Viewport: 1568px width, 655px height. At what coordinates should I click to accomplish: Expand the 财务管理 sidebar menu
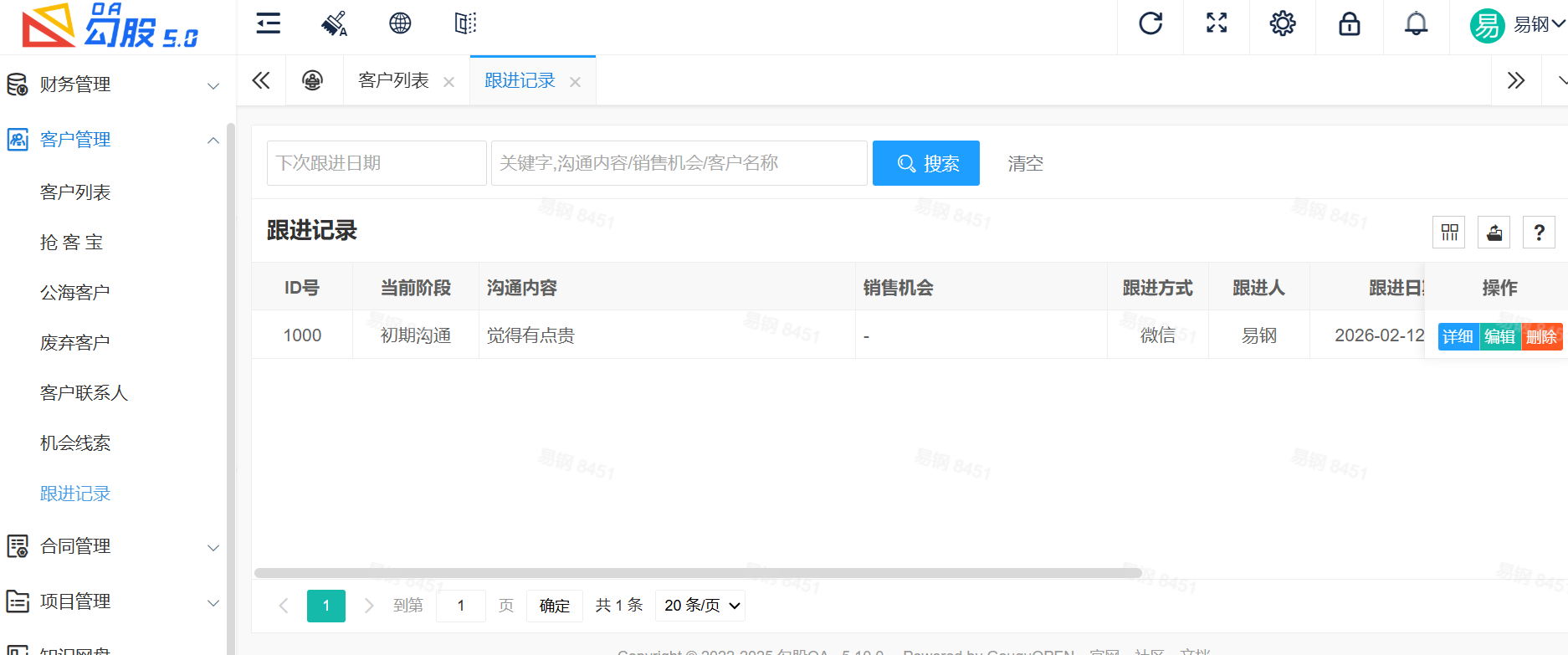coord(113,84)
